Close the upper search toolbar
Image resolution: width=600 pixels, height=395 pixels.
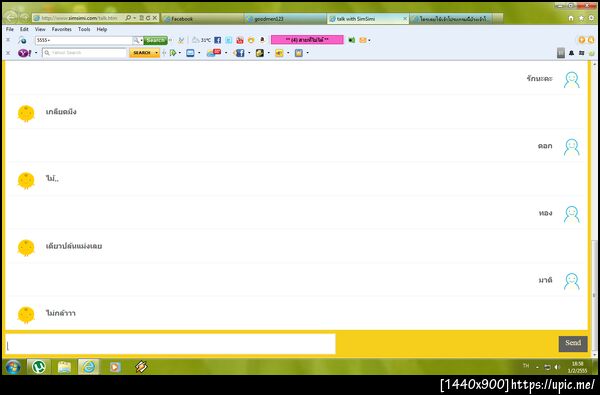[x=8, y=40]
